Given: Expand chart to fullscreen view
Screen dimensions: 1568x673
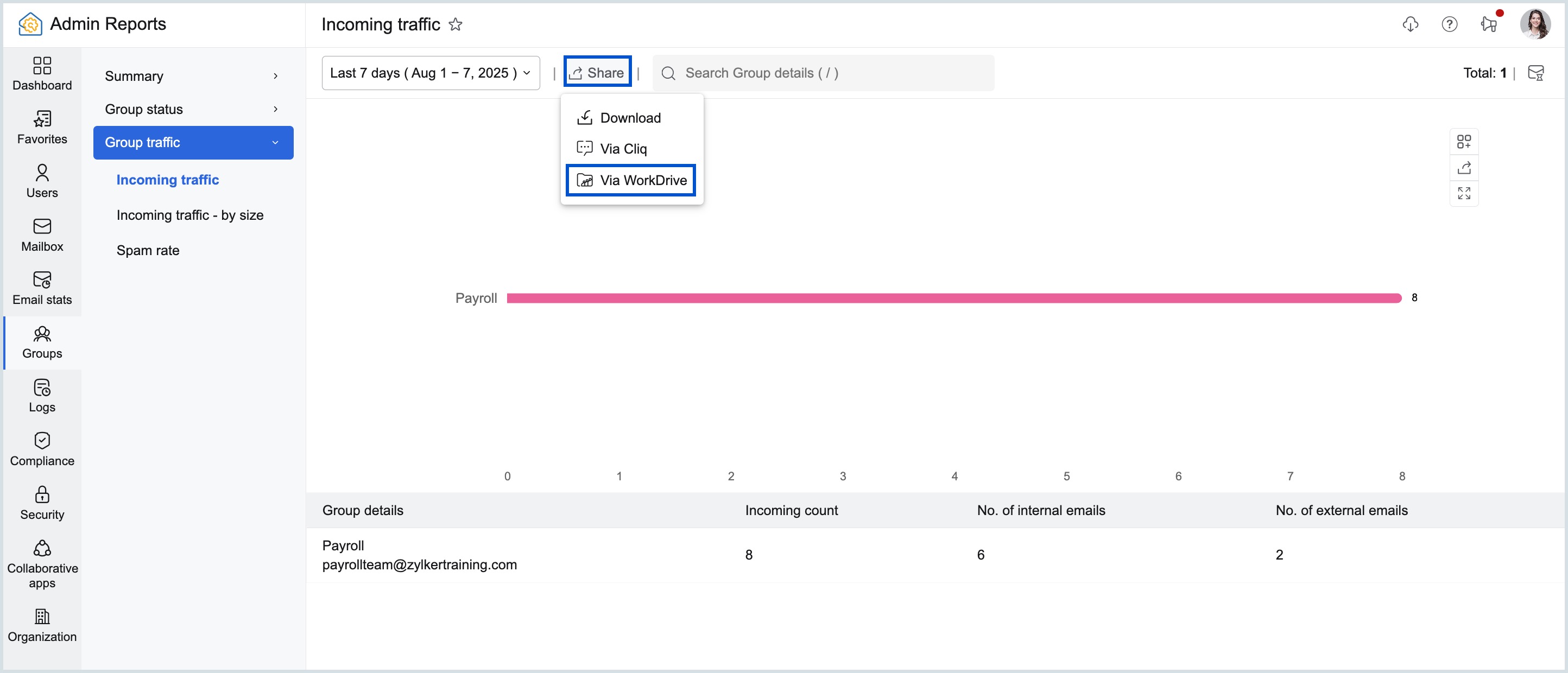Looking at the screenshot, I should coord(1463,194).
